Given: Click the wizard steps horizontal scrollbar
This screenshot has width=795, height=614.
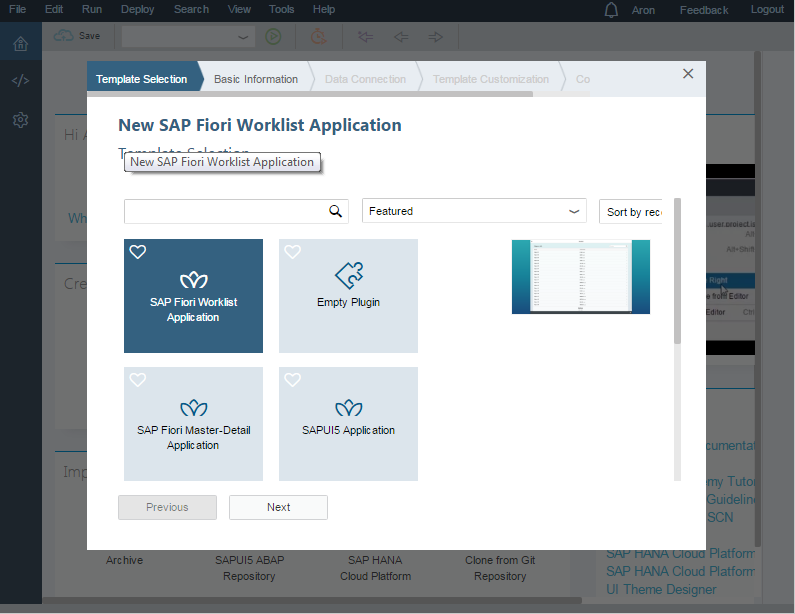Looking at the screenshot, I should 310,94.
